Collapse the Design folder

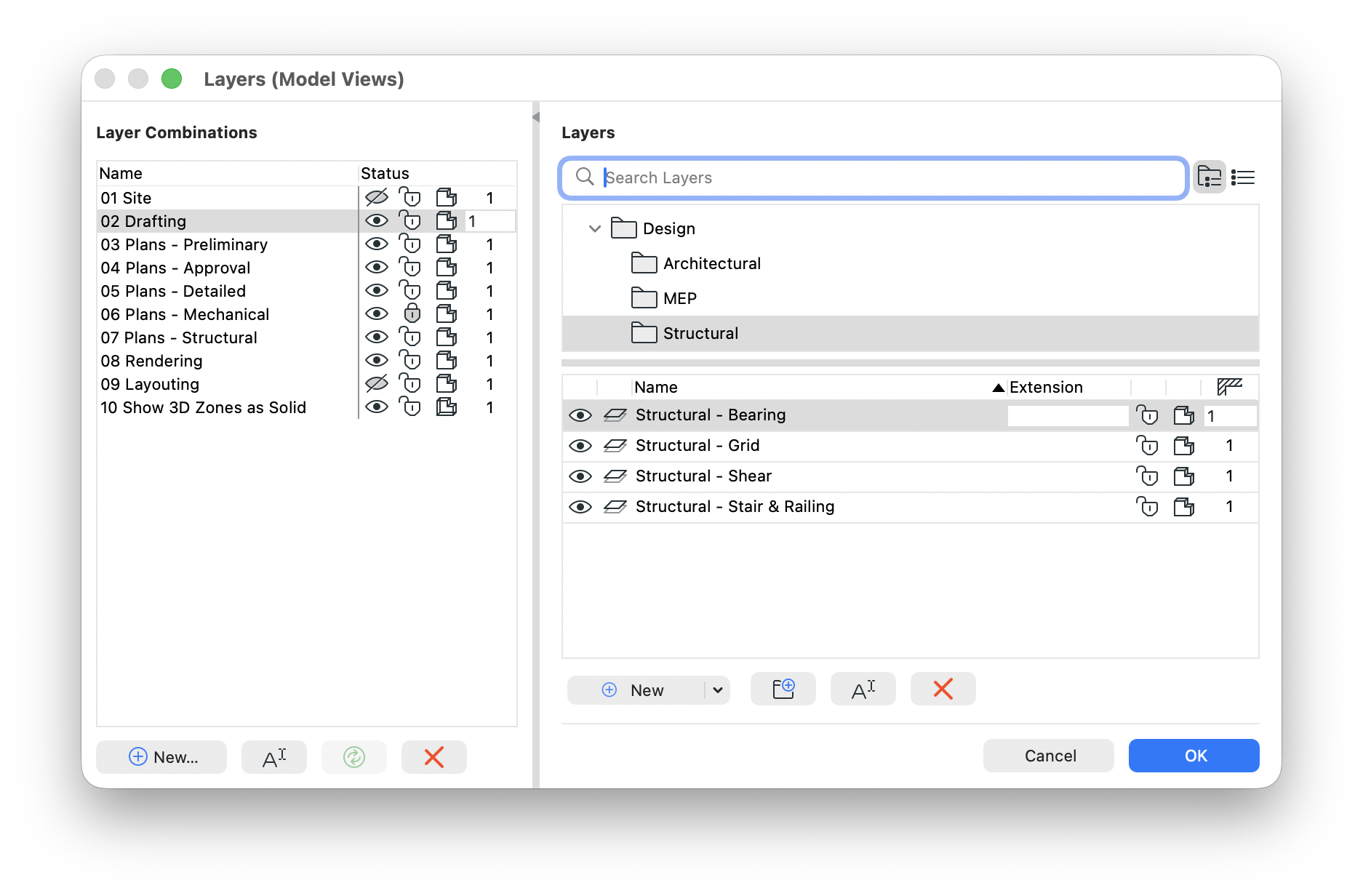[x=595, y=228]
